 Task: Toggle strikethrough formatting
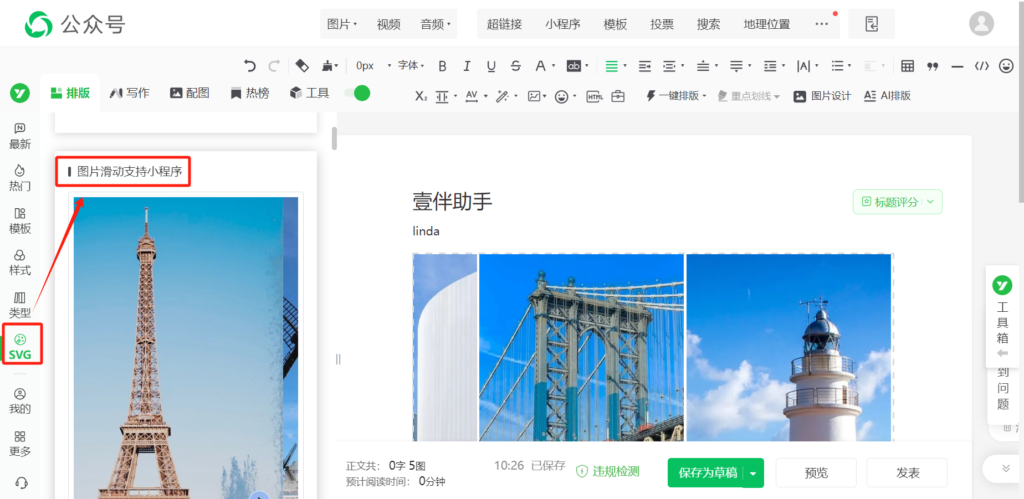[516, 66]
